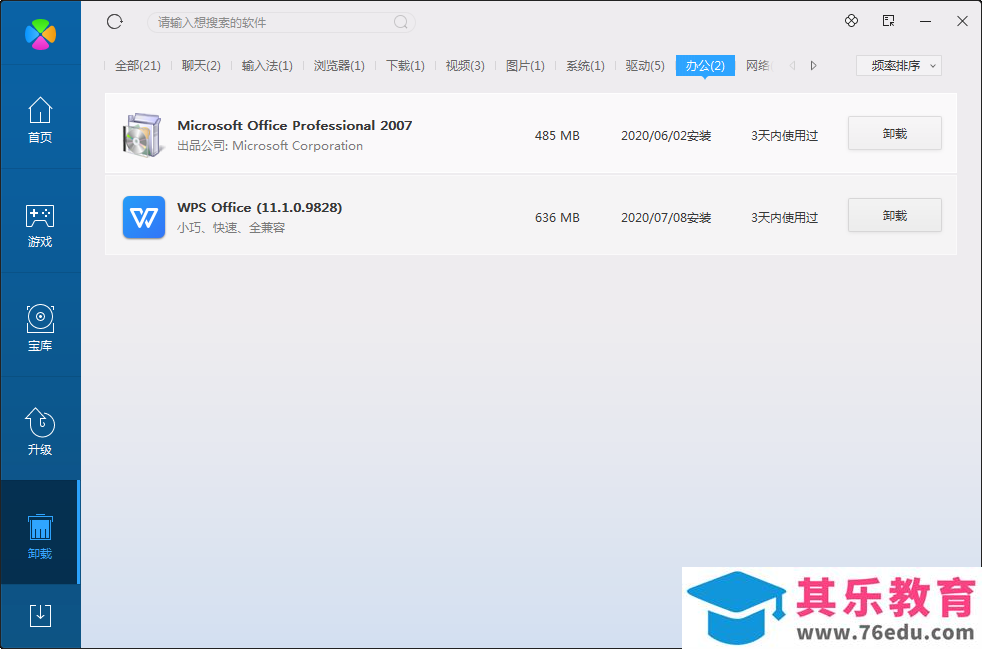Image resolution: width=982 pixels, height=649 pixels.
Task: Click the 636 MB size value
Action: click(557, 217)
